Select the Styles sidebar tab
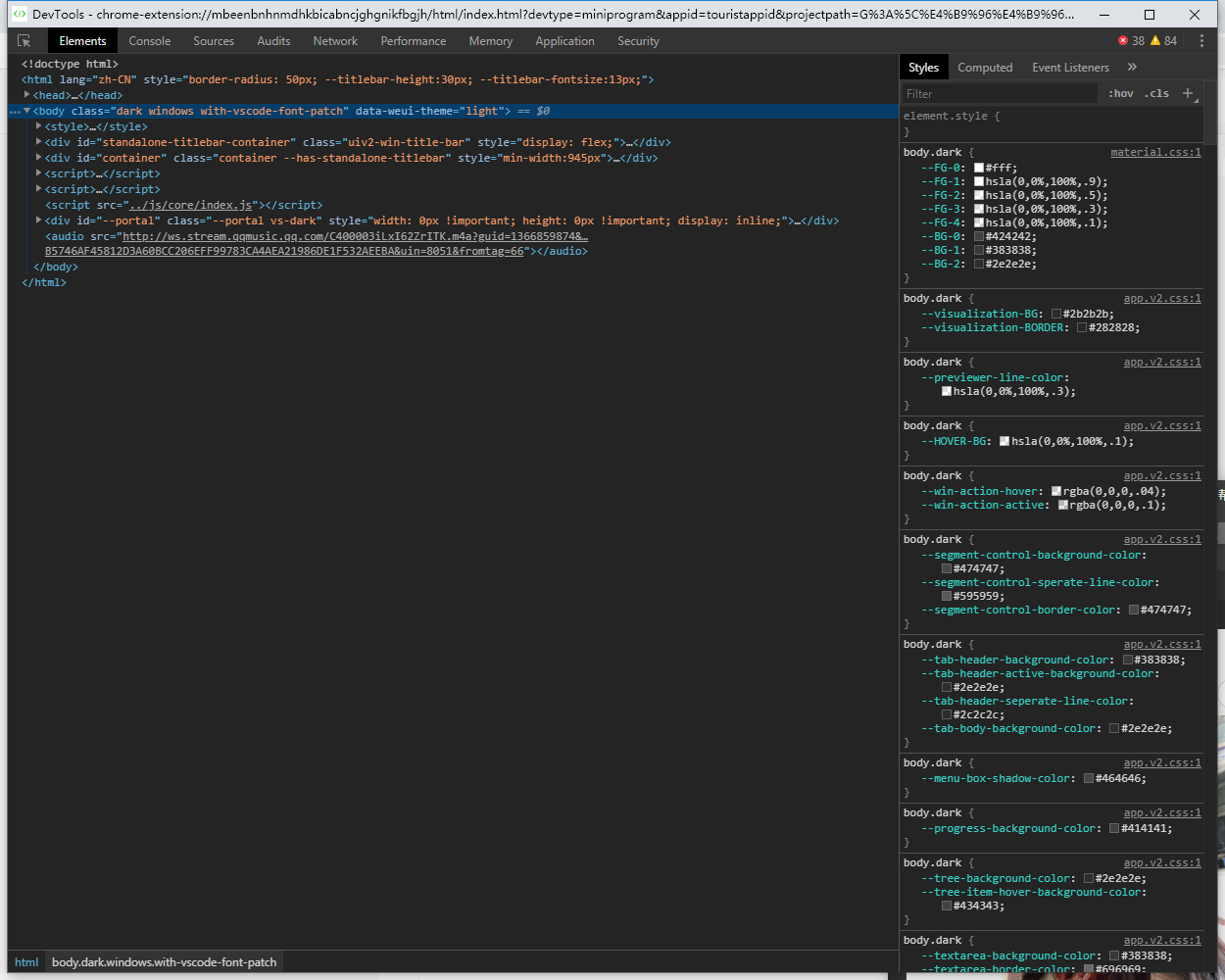Screen dimensions: 1225x980 [923, 68]
